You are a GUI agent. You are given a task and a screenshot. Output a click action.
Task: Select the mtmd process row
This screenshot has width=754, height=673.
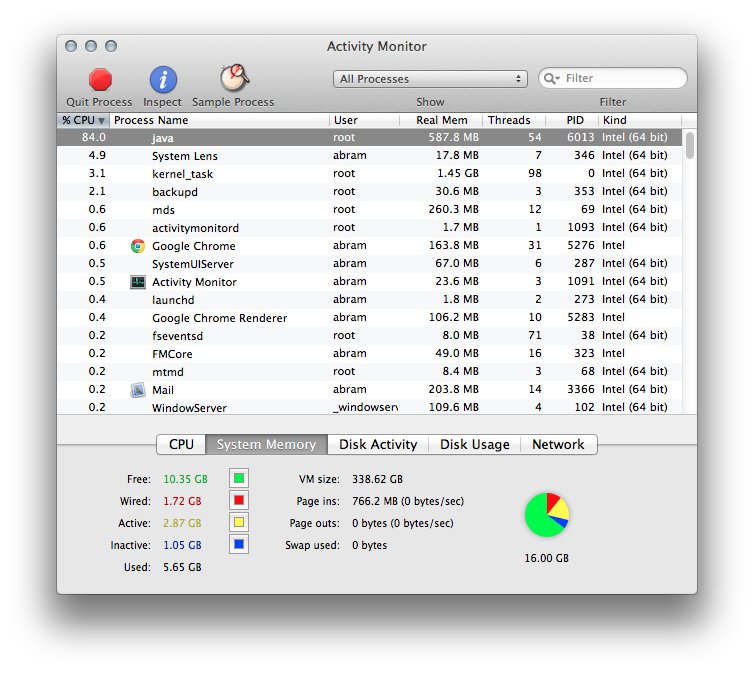pos(369,372)
